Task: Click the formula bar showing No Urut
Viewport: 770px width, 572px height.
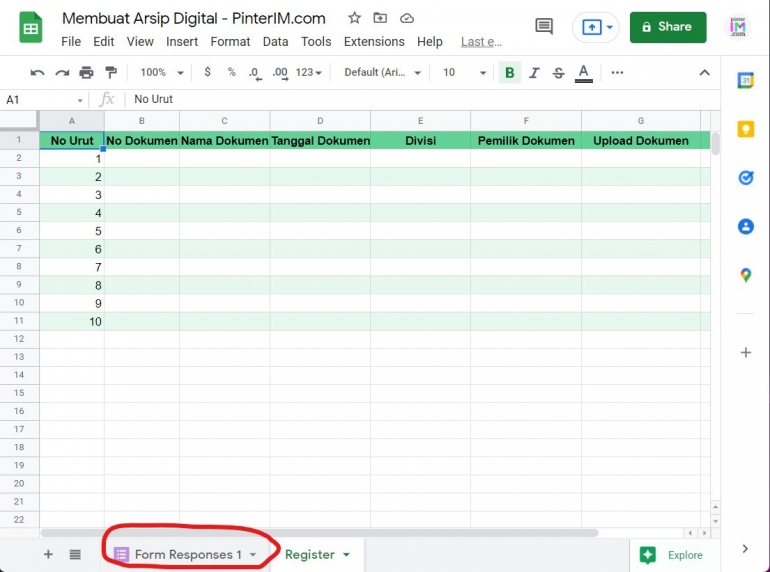Action: coord(422,100)
